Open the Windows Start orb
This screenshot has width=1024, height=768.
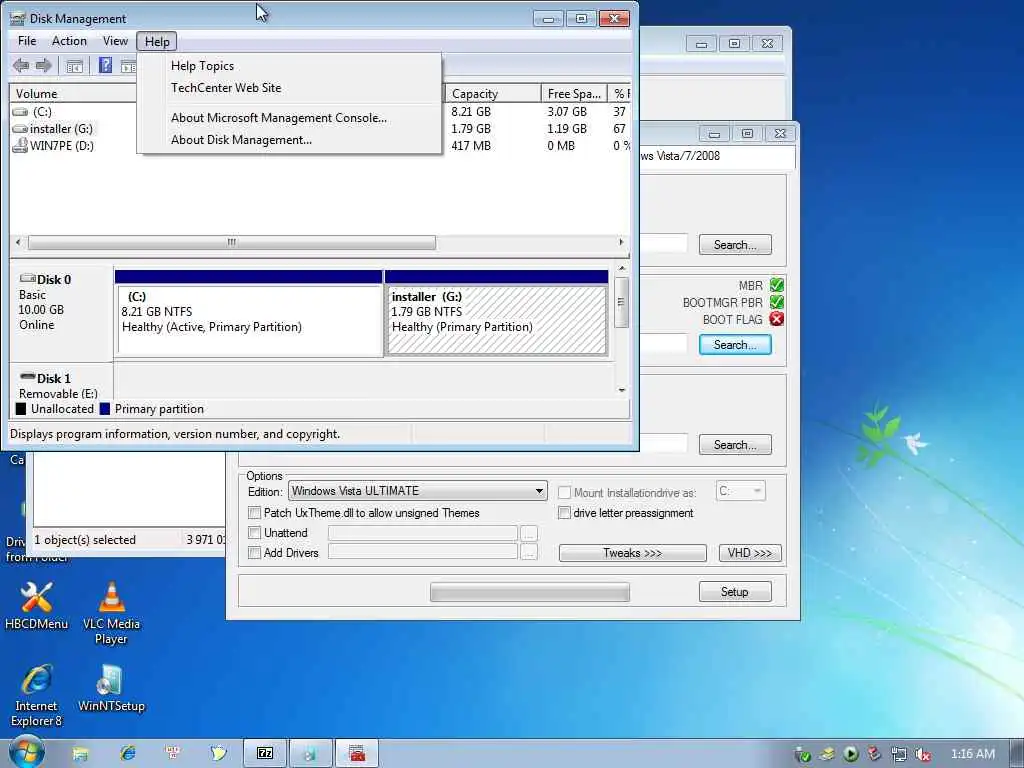pyautogui.click(x=26, y=753)
